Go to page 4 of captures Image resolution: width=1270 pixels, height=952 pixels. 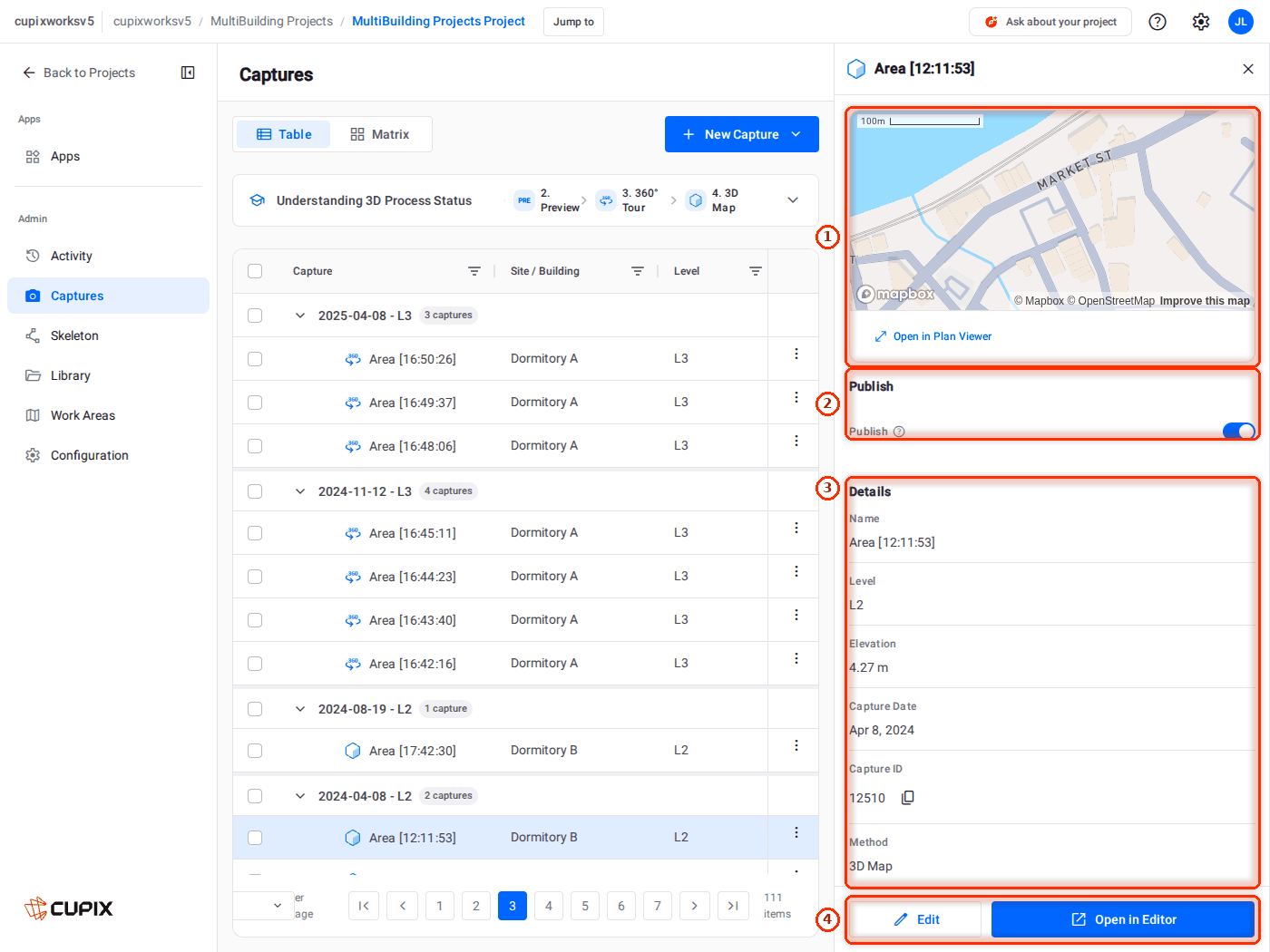[x=549, y=906]
